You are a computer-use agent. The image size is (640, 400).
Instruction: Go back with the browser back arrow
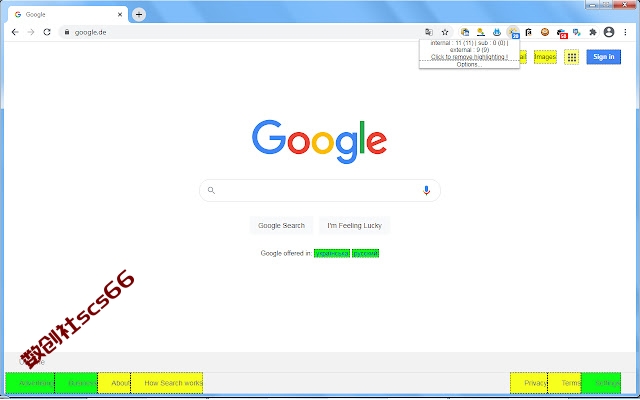click(15, 32)
